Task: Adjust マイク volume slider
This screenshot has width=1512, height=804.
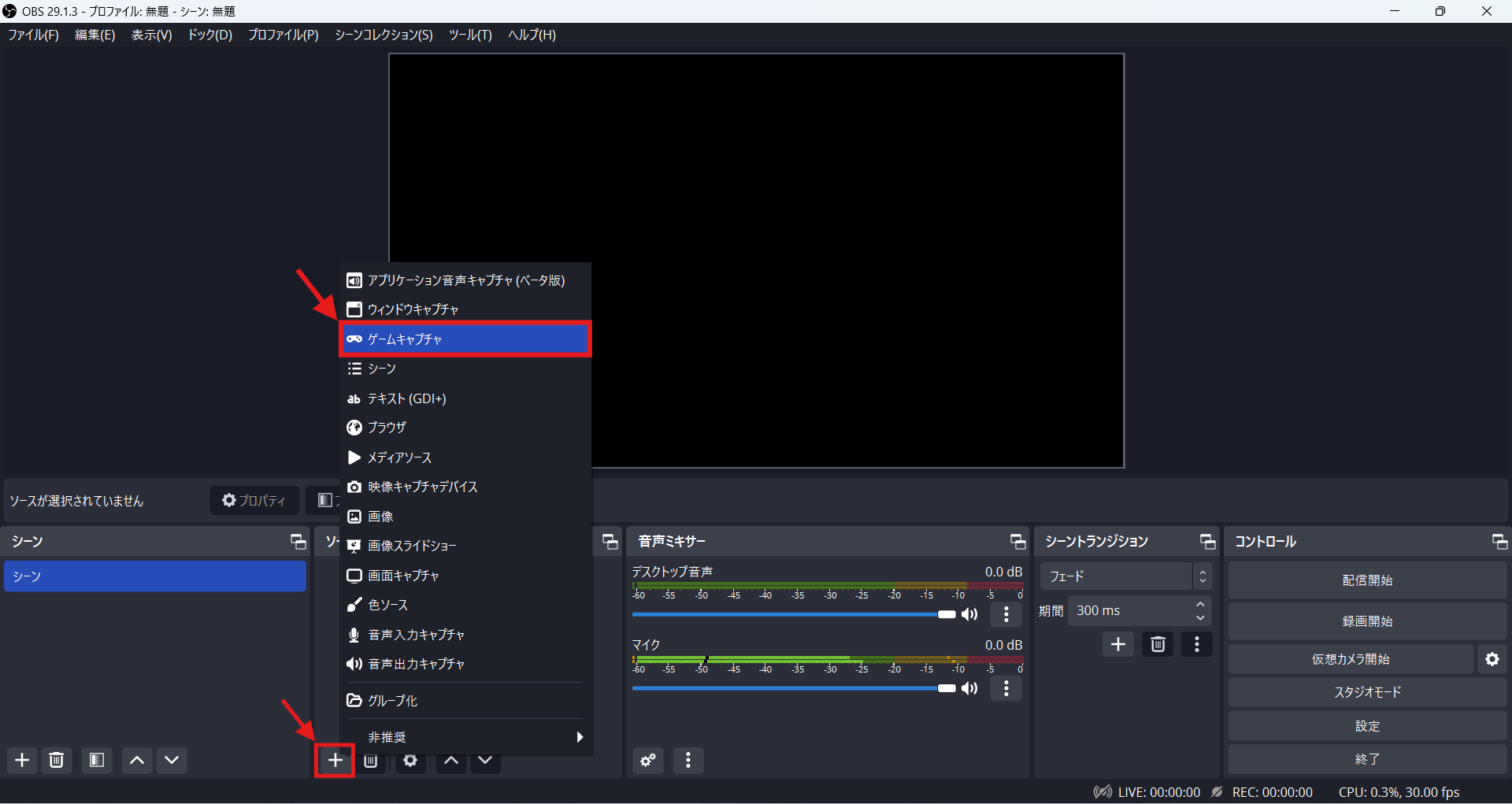Action: click(794, 688)
